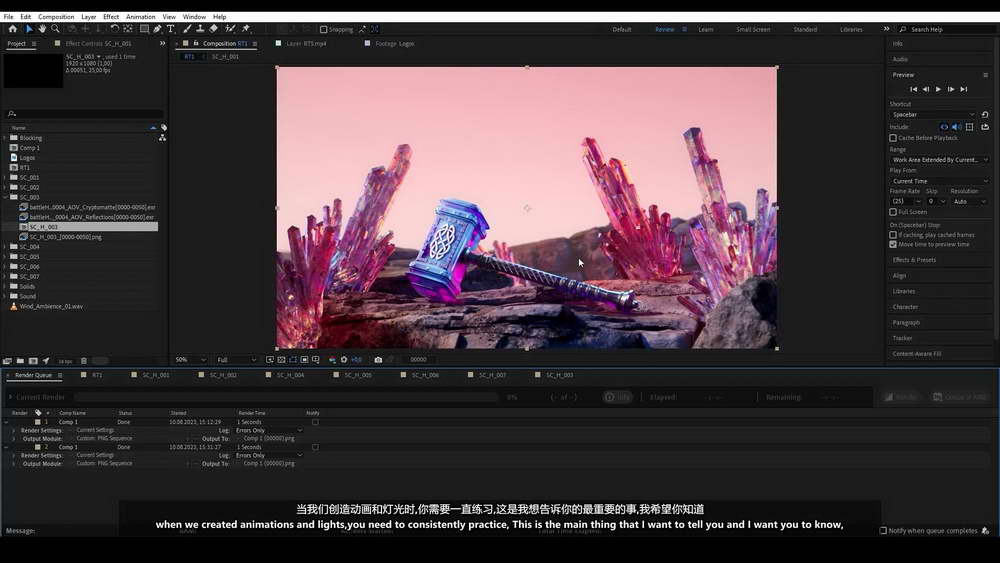
Task: Select the Zoom magnifier tool
Action: pos(55,29)
